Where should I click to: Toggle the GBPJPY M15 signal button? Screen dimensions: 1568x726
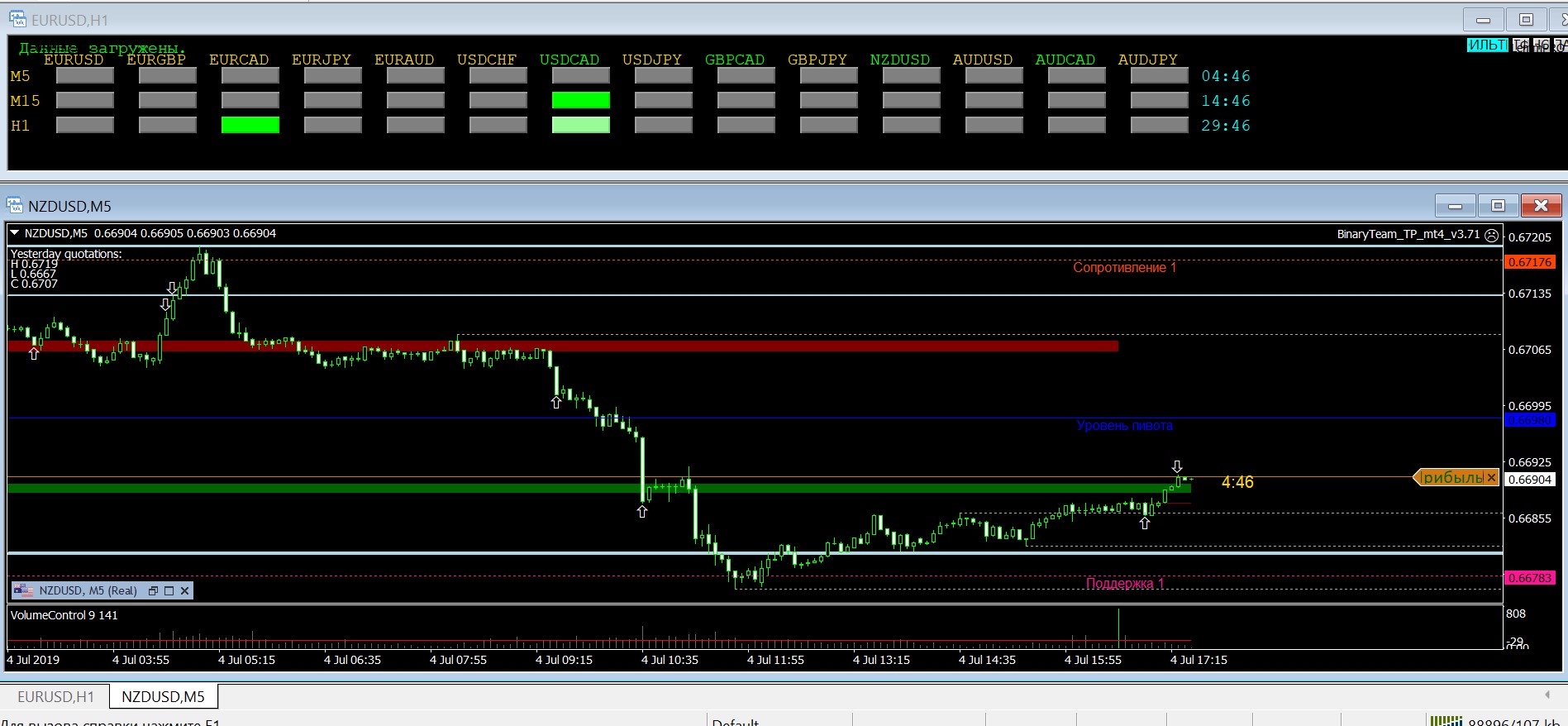coord(829,100)
